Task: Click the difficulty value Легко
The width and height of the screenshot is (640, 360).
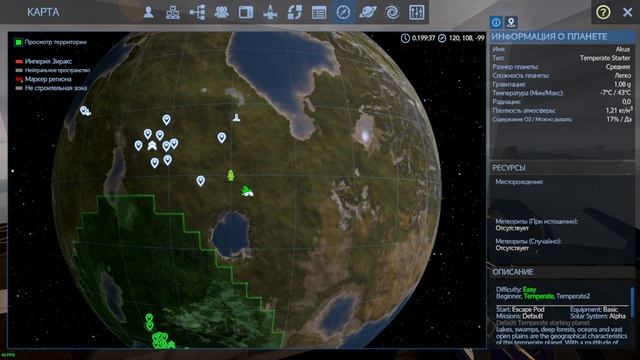Action: (x=622, y=76)
